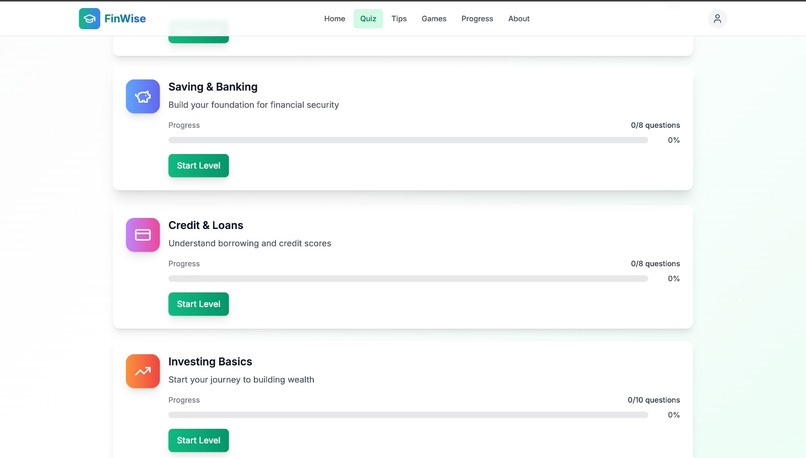
Task: Click the Credit & Loans heading
Action: tap(206, 225)
